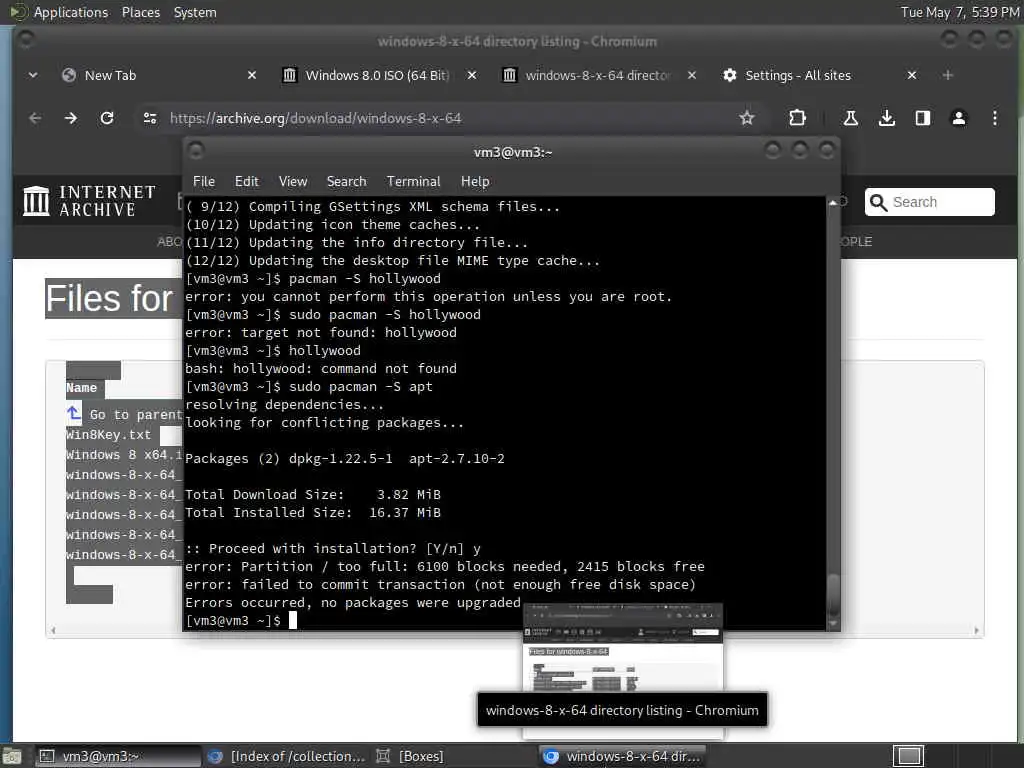Screen dimensions: 1024x768
Task: Select Boxes window in taskbar
Action: click(x=410, y=756)
